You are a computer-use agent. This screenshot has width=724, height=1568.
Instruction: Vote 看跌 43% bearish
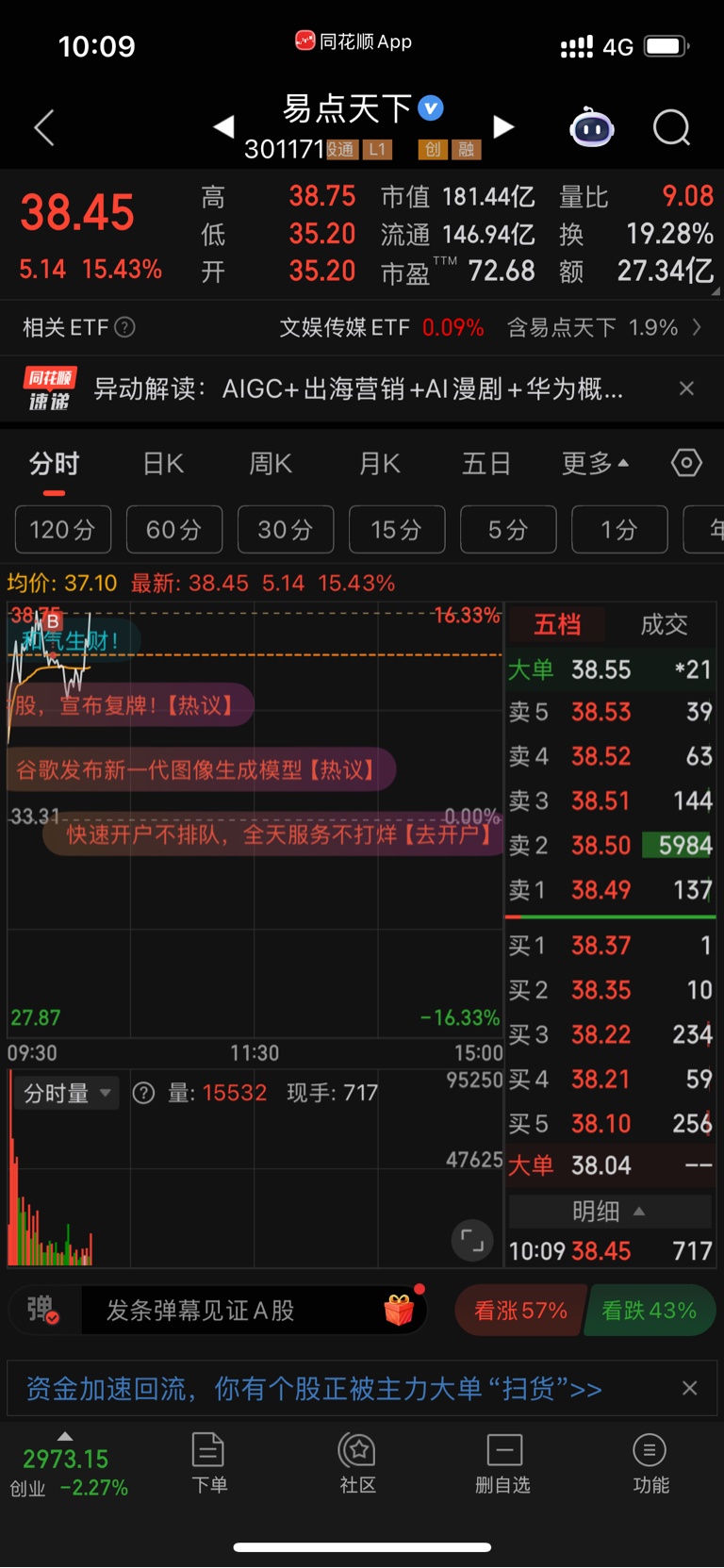(650, 1310)
